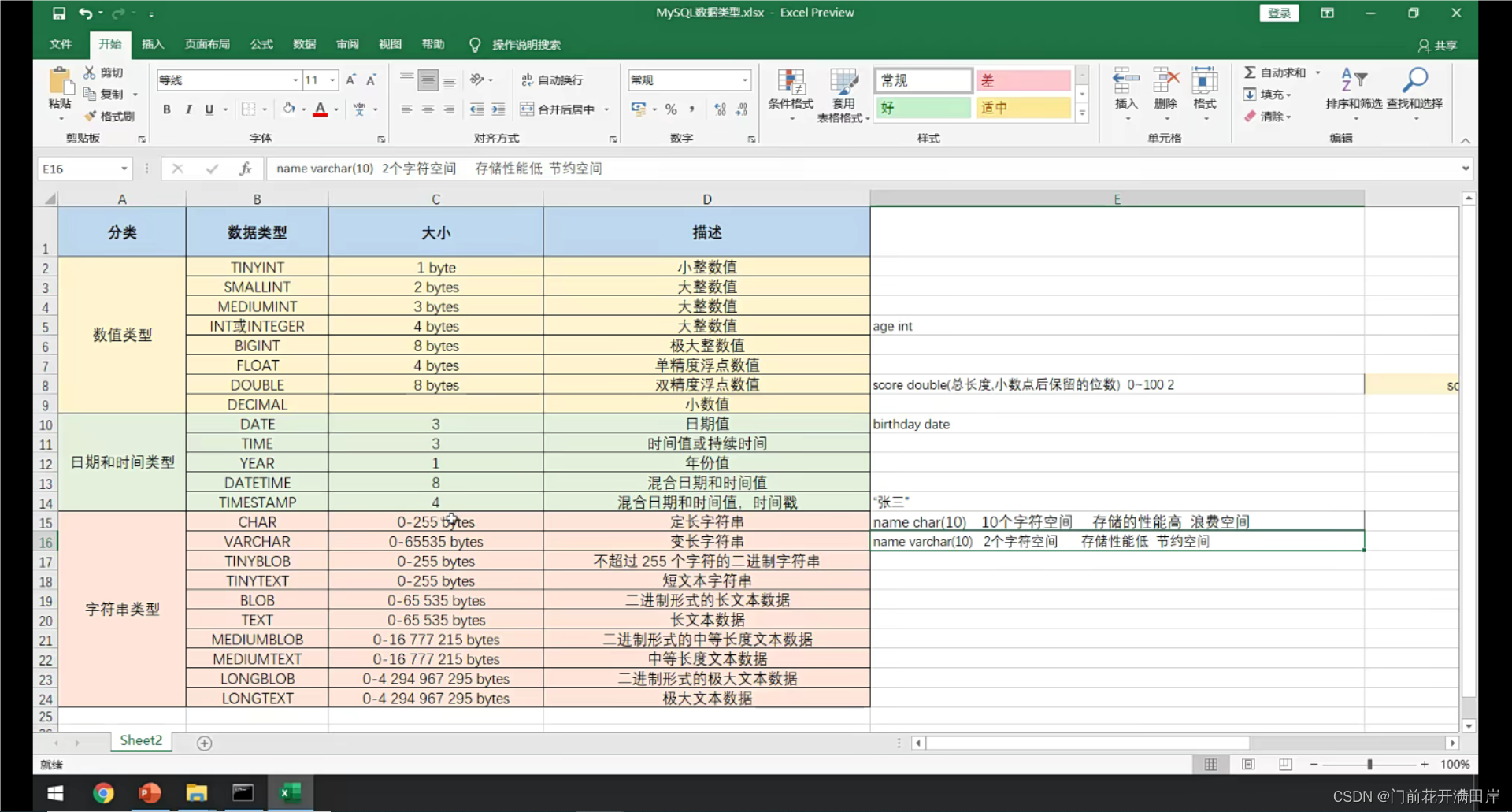The height and width of the screenshot is (812, 1512).
Task: Click the Accounting Number Format icon
Action: click(638, 109)
